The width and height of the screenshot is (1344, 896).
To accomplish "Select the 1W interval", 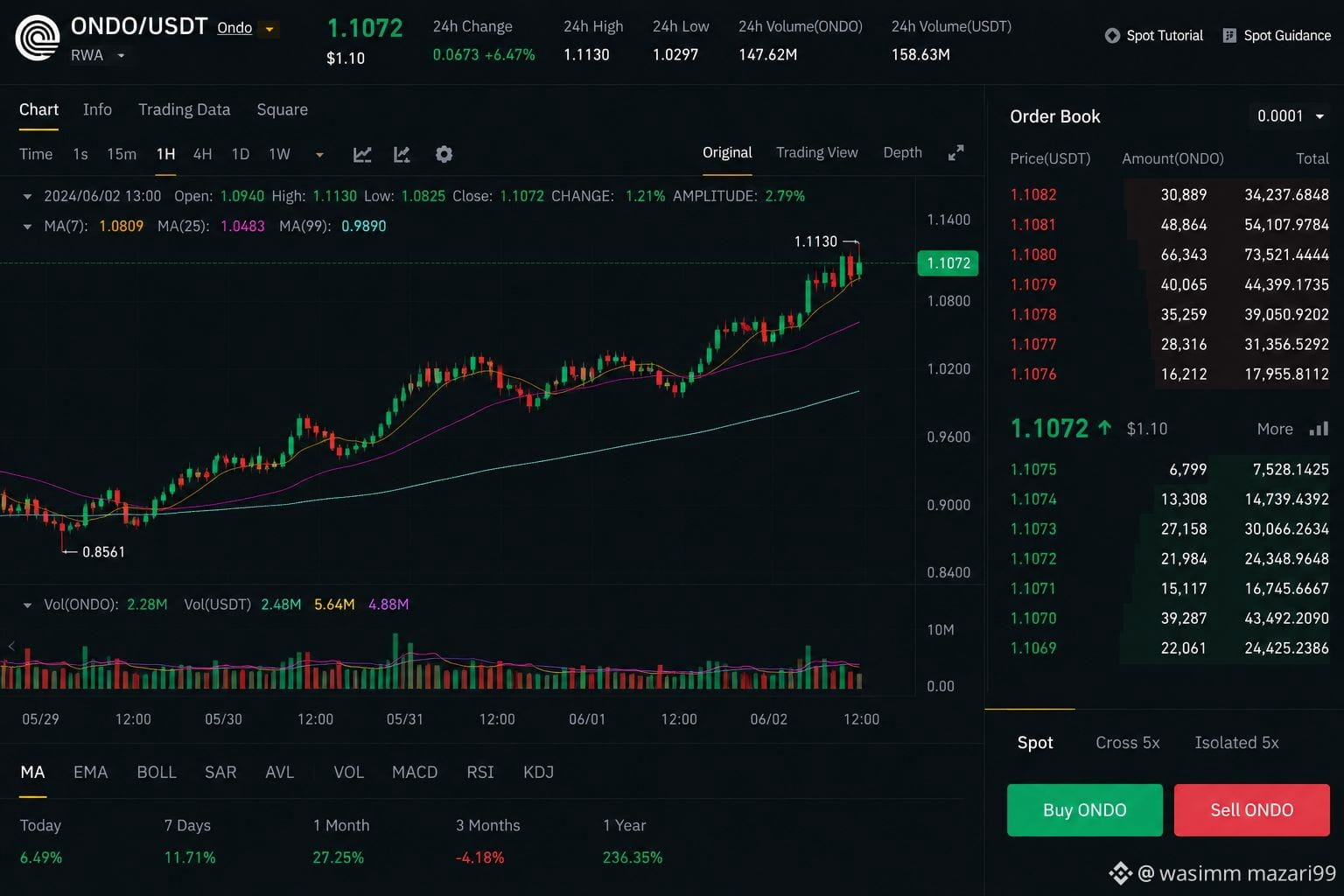I will (279, 154).
